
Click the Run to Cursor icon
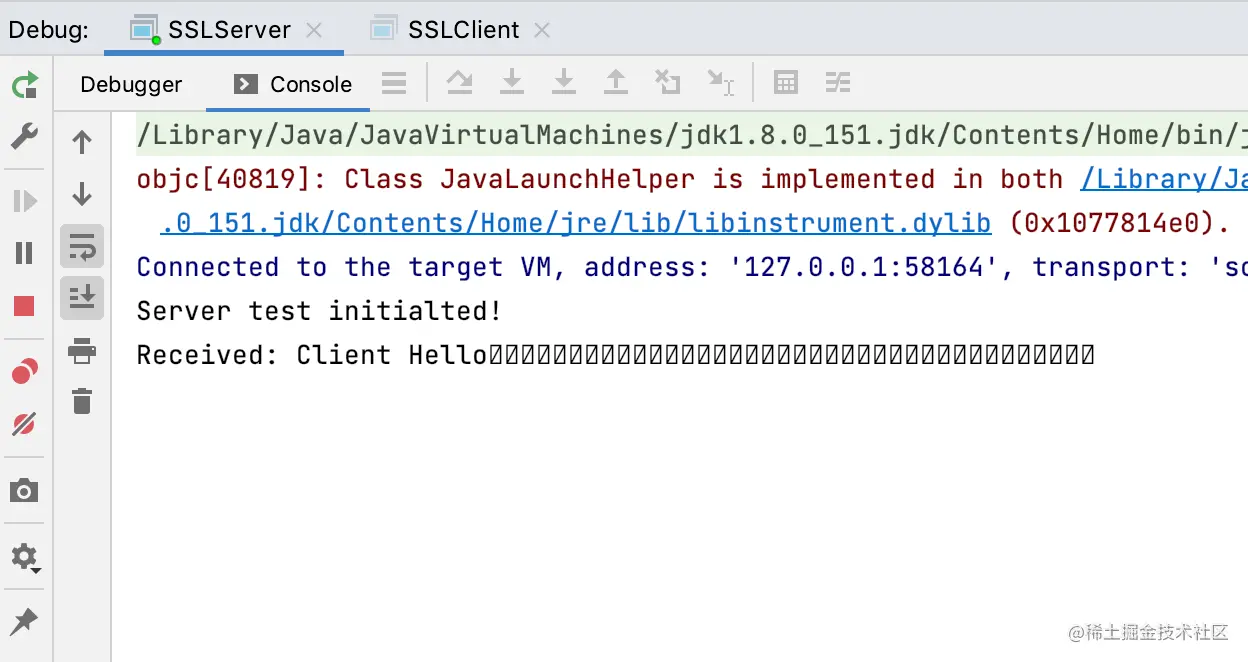click(x=720, y=82)
